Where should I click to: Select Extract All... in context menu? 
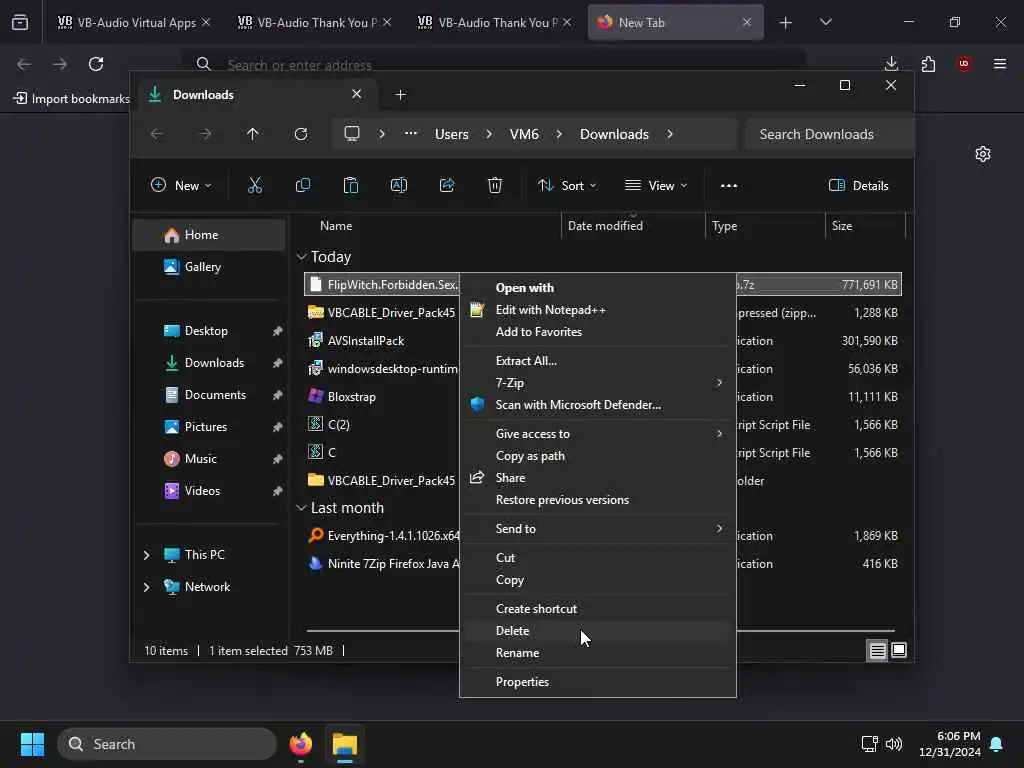point(598,360)
